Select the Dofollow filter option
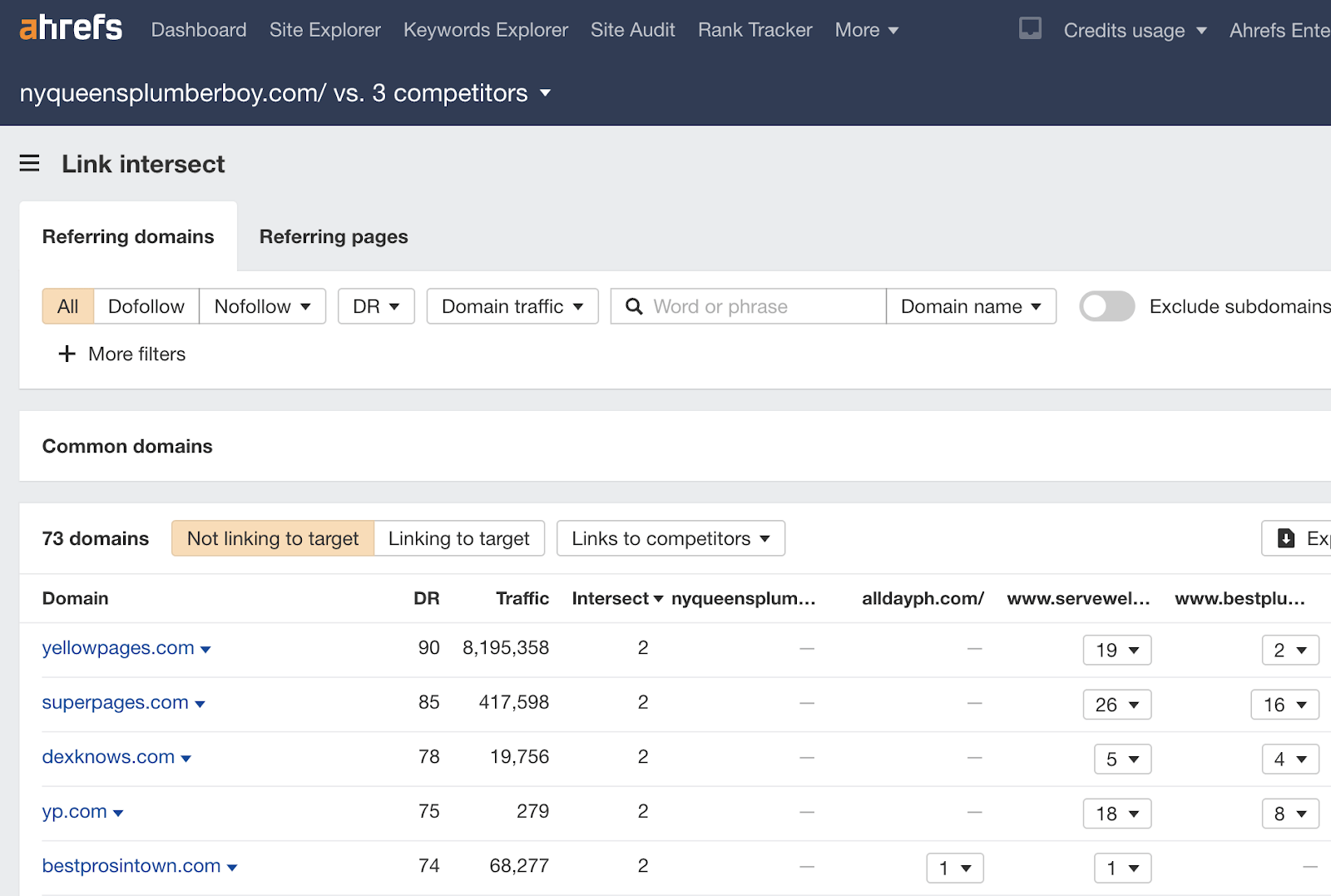This screenshot has width=1331, height=896. pos(146,306)
